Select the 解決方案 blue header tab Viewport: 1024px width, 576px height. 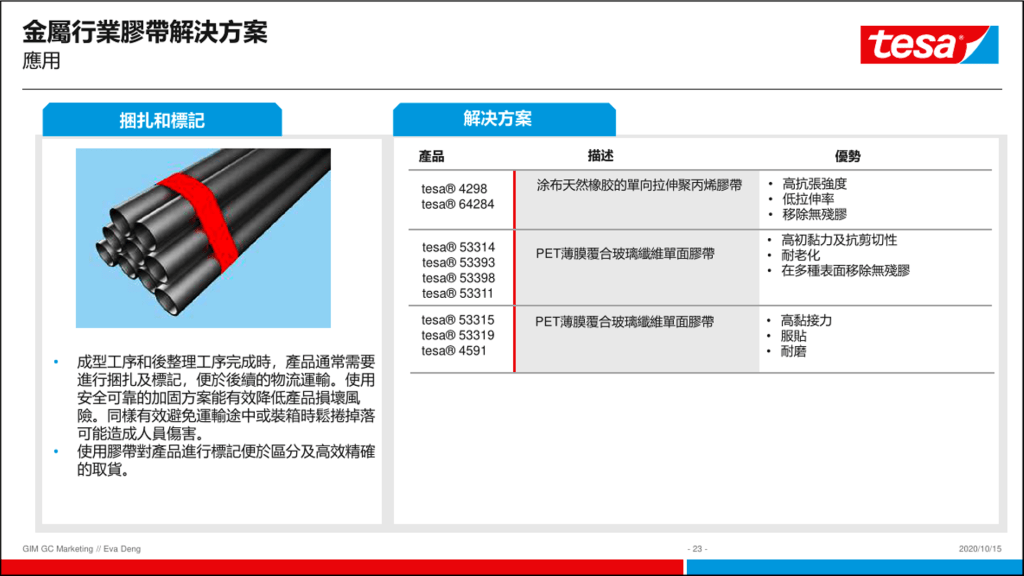coord(498,119)
